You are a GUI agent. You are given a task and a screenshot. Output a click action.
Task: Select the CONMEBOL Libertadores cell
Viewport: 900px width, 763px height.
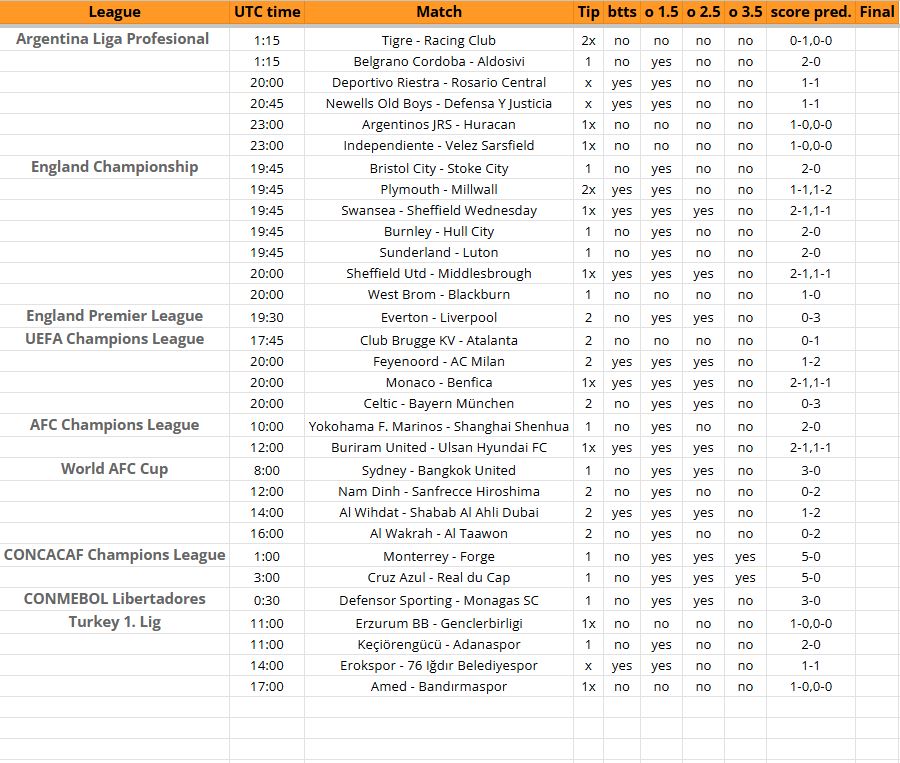coord(114,599)
